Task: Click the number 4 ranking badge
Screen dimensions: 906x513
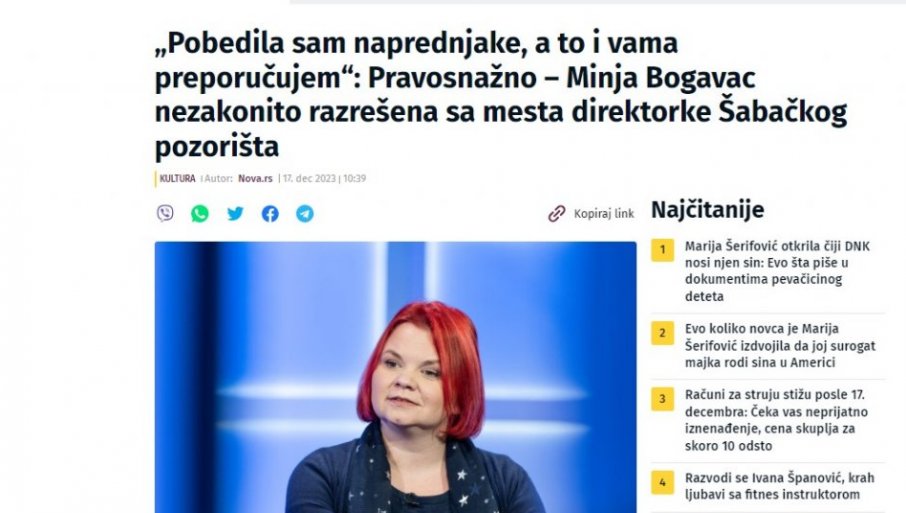Action: [x=662, y=482]
